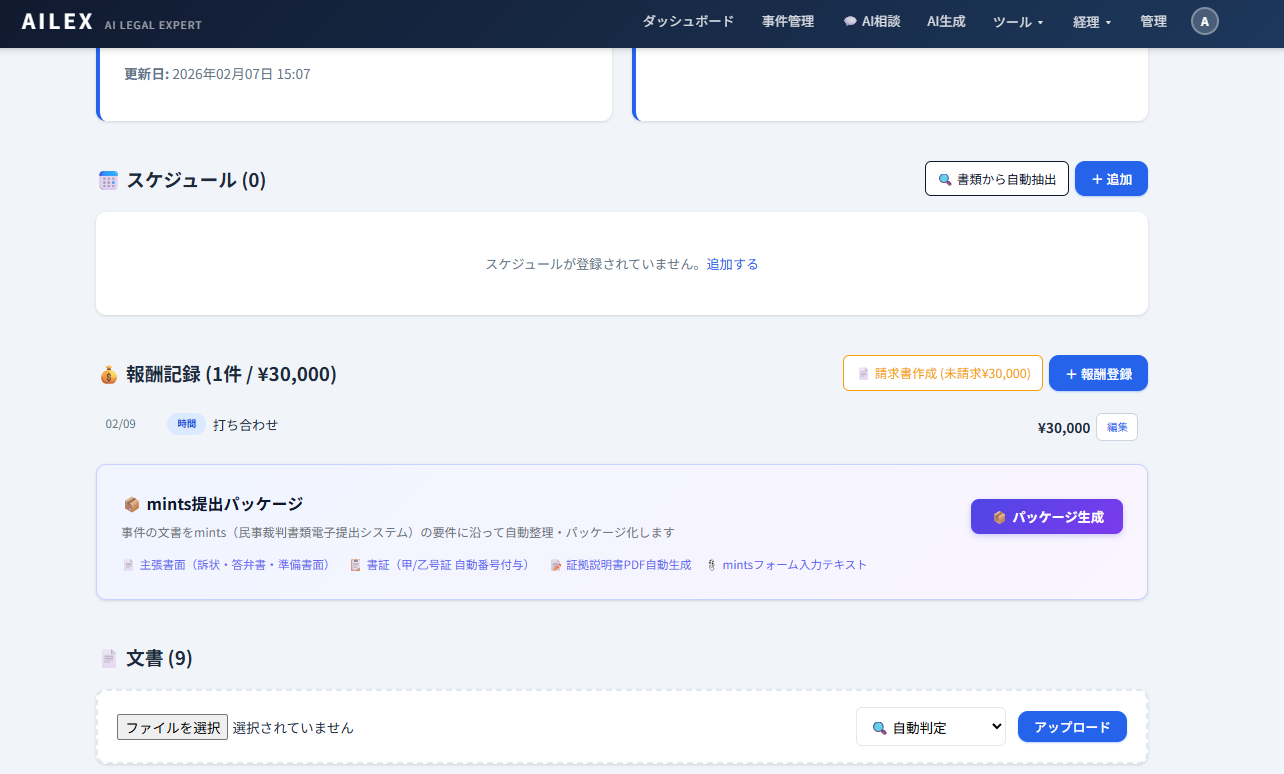Image resolution: width=1284 pixels, height=774 pixels.
Task: Click the 打ち合わせ entry text
Action: [x=246, y=425]
